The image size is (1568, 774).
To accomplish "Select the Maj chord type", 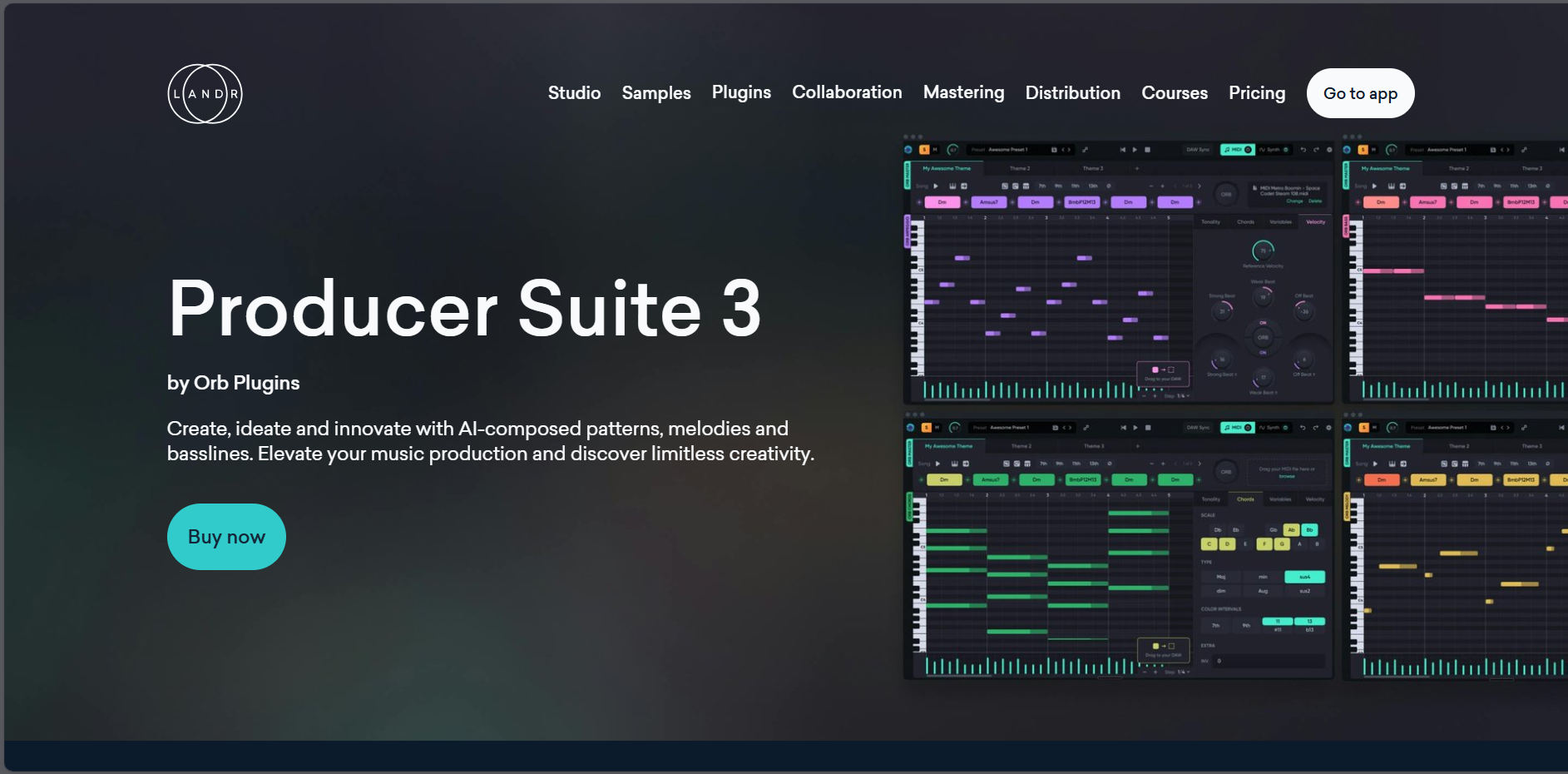I will point(1221,577).
